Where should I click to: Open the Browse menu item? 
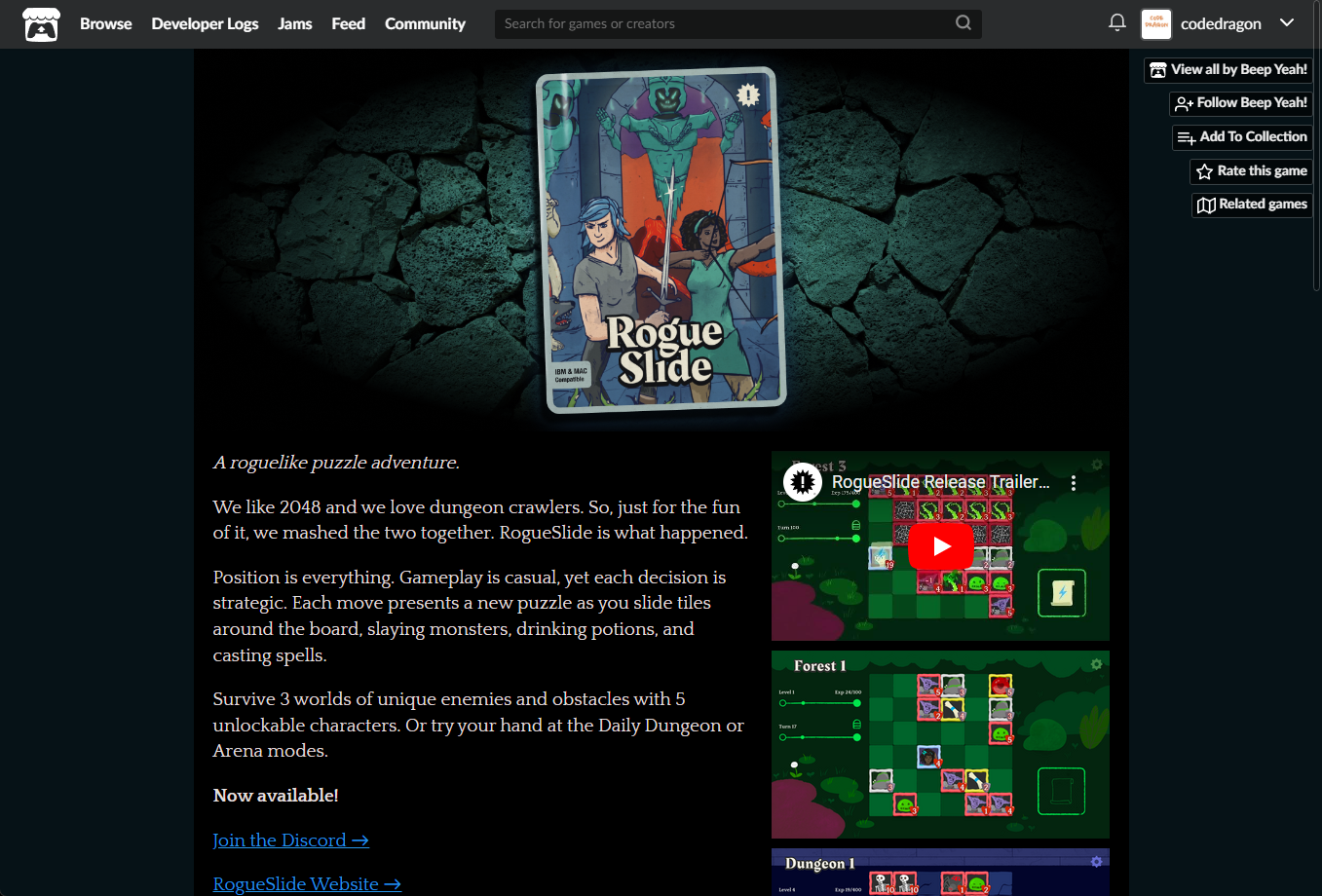tap(105, 24)
